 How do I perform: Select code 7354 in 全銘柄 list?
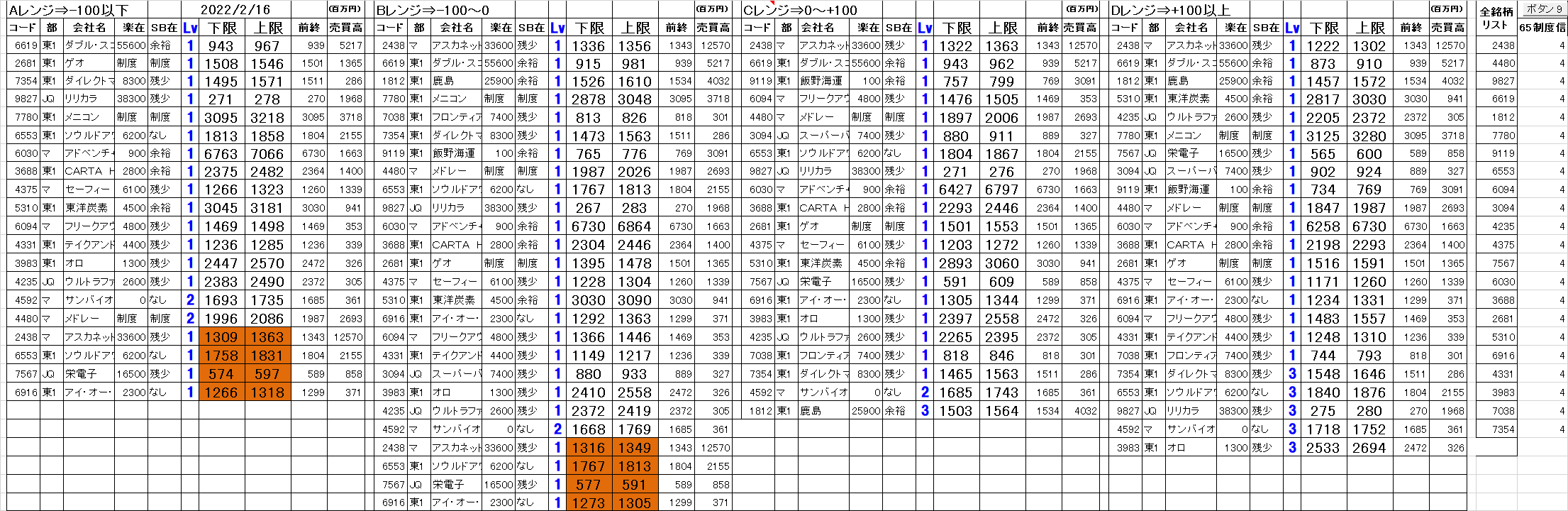click(x=1496, y=429)
